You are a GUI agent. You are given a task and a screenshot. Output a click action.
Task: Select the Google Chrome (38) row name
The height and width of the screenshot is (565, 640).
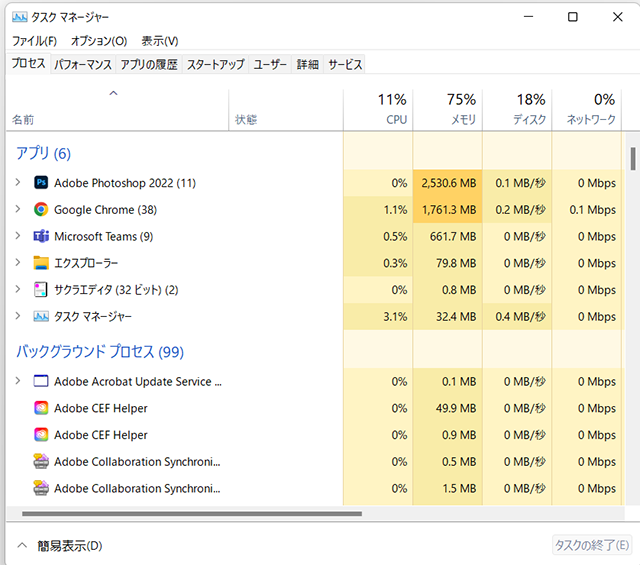click(x=105, y=210)
